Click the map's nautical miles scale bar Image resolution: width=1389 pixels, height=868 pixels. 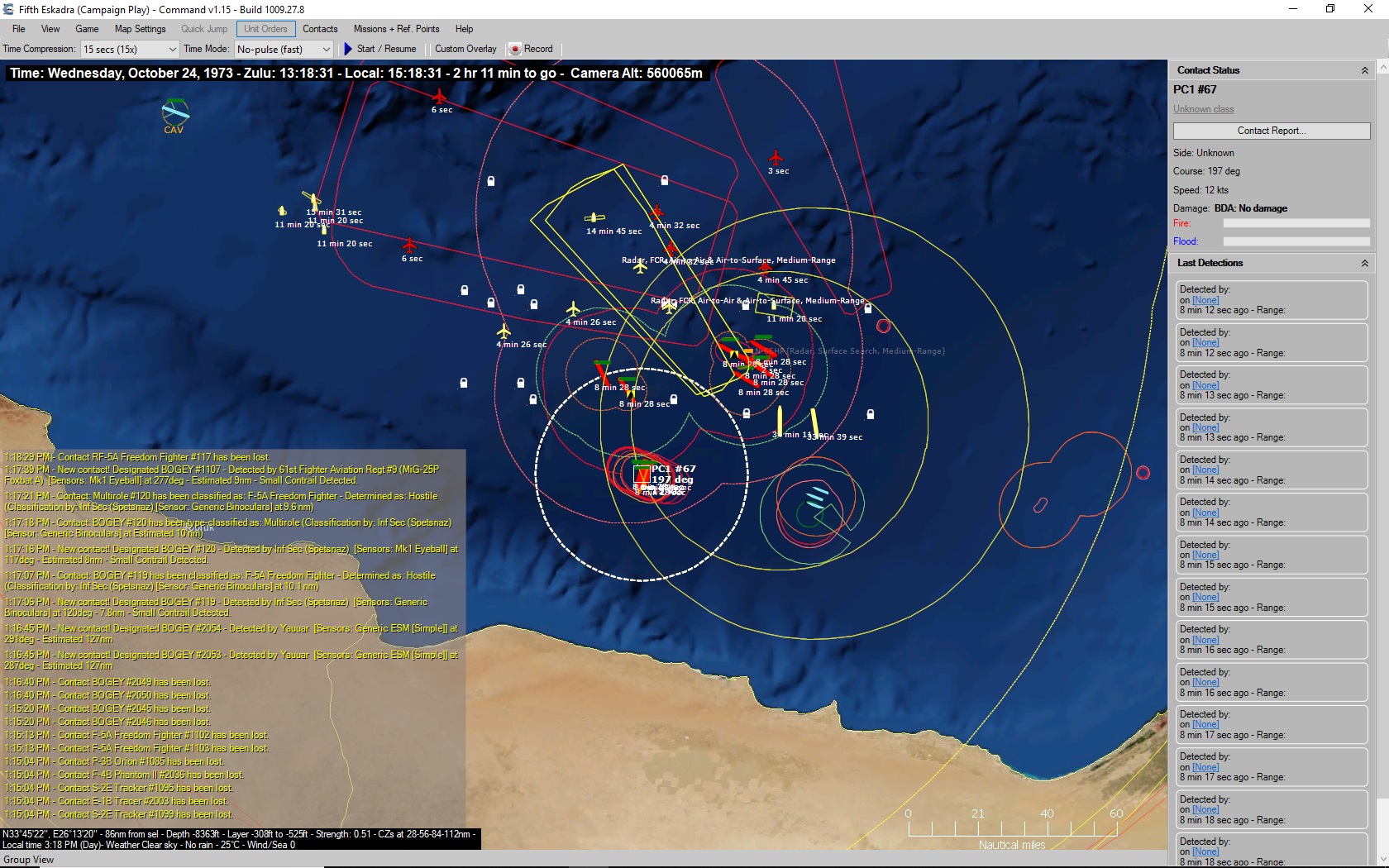(x=1012, y=827)
